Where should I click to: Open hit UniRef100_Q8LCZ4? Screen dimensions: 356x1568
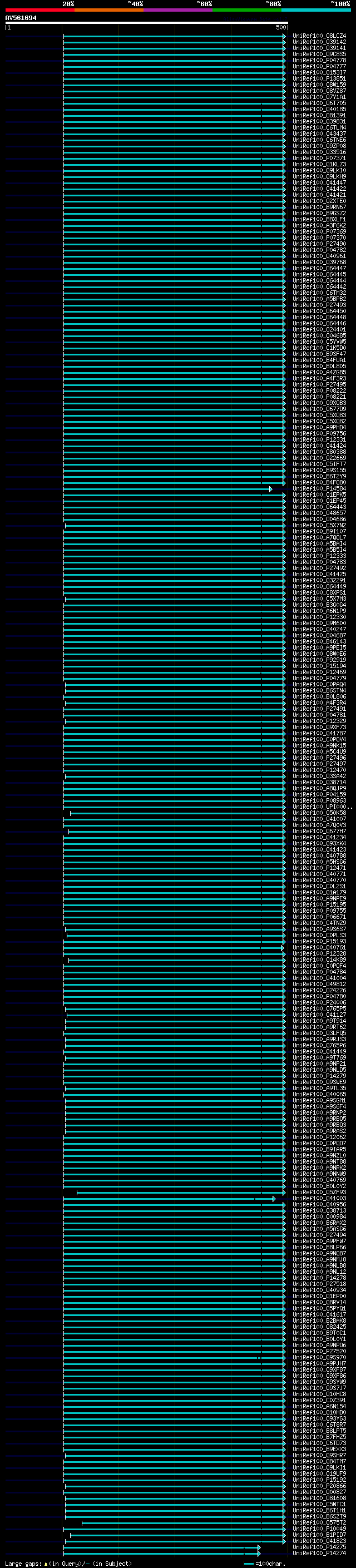pyautogui.click(x=319, y=36)
